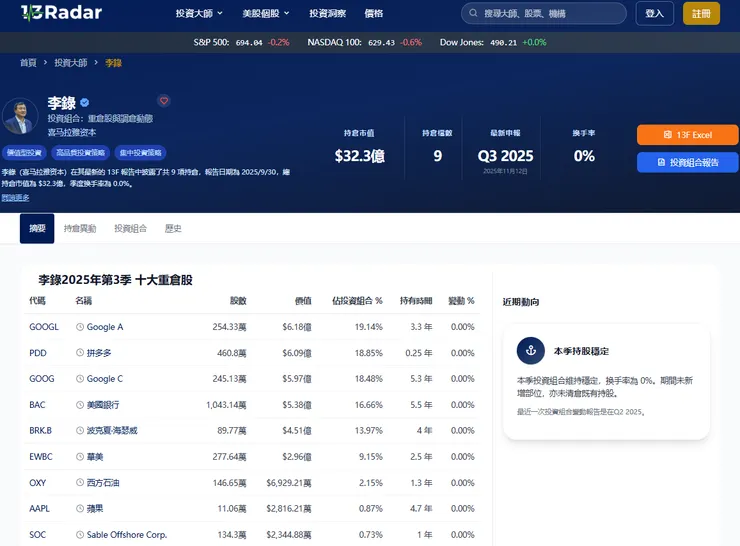
Task: Click the 高品質投資策略 tag
Action: point(81,153)
